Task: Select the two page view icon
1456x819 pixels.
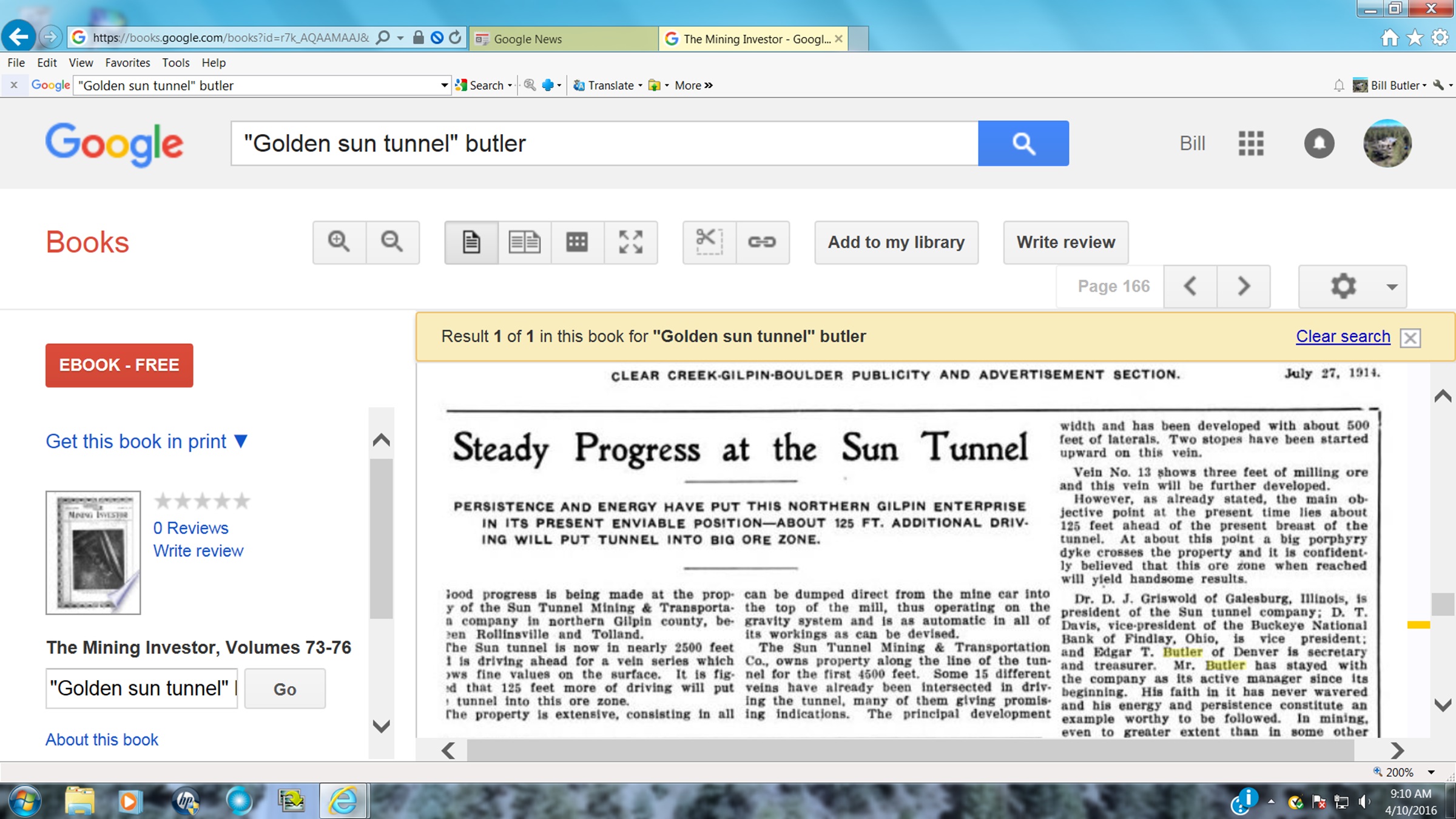Action: tap(525, 242)
